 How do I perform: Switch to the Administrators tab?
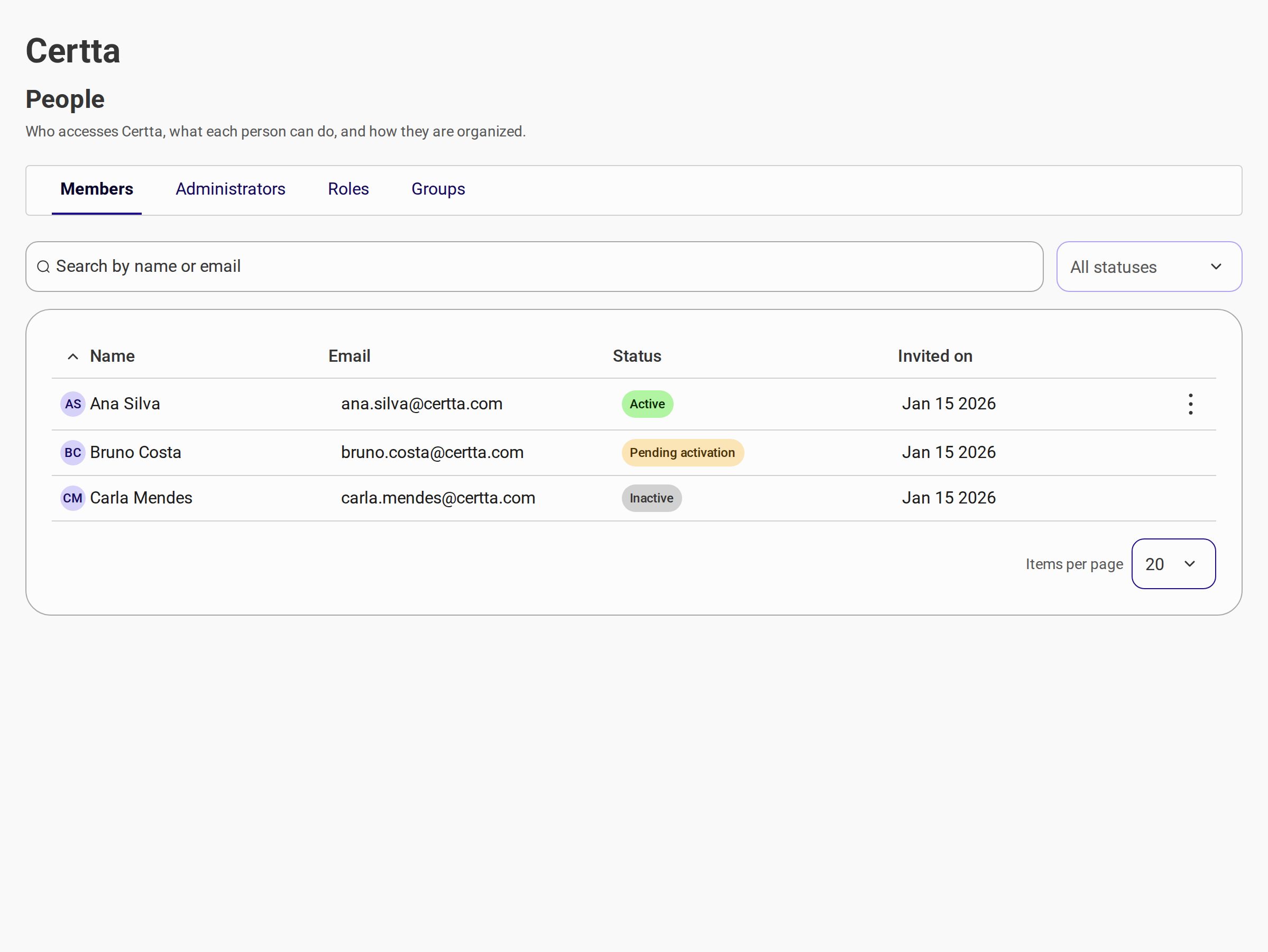(x=231, y=189)
